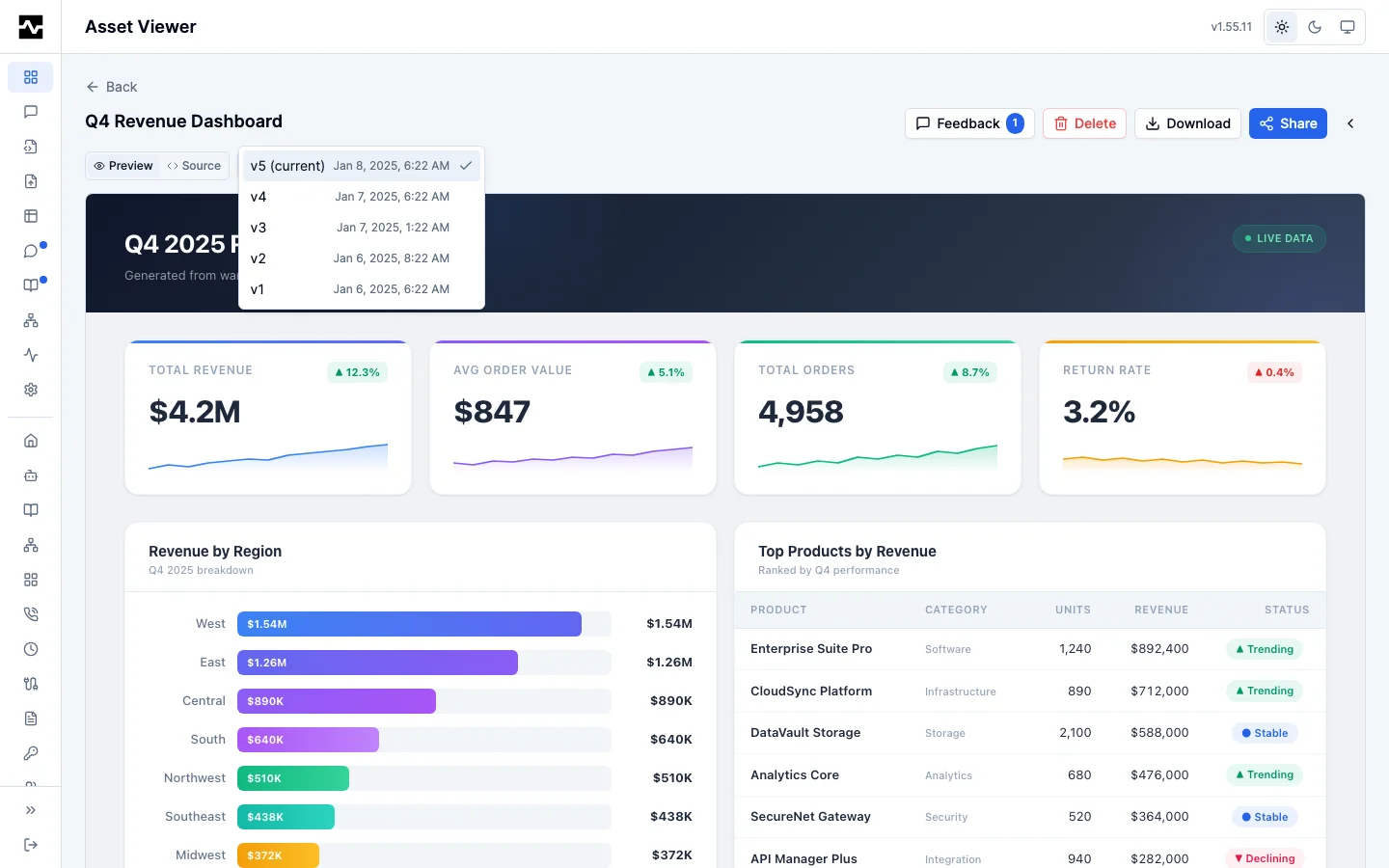Open the Feedback button
Viewport: 1389px width, 868px height.
(969, 123)
